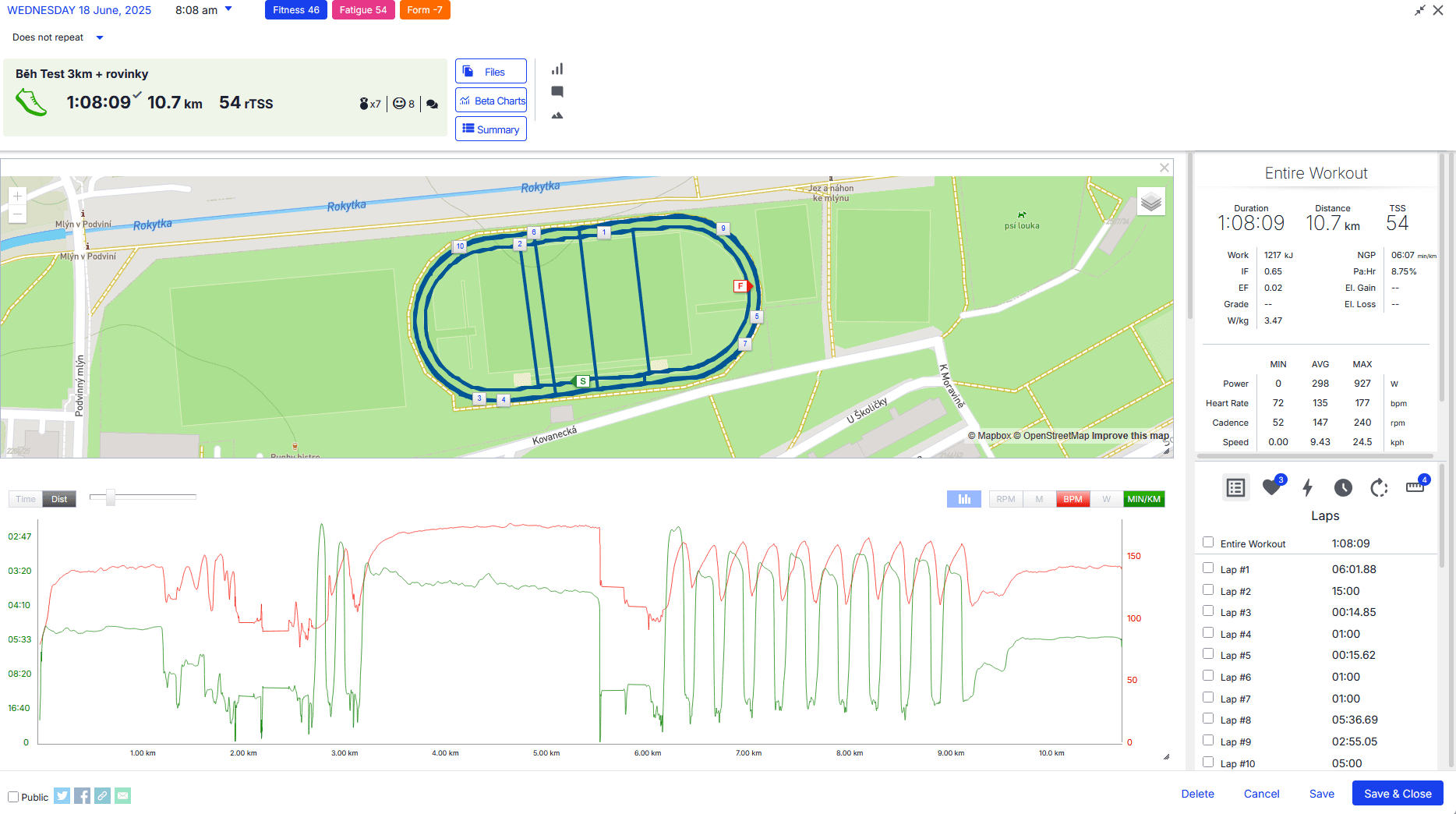Show the cadence rotation panel
Screen dimensions: 1456x814
point(1379,488)
